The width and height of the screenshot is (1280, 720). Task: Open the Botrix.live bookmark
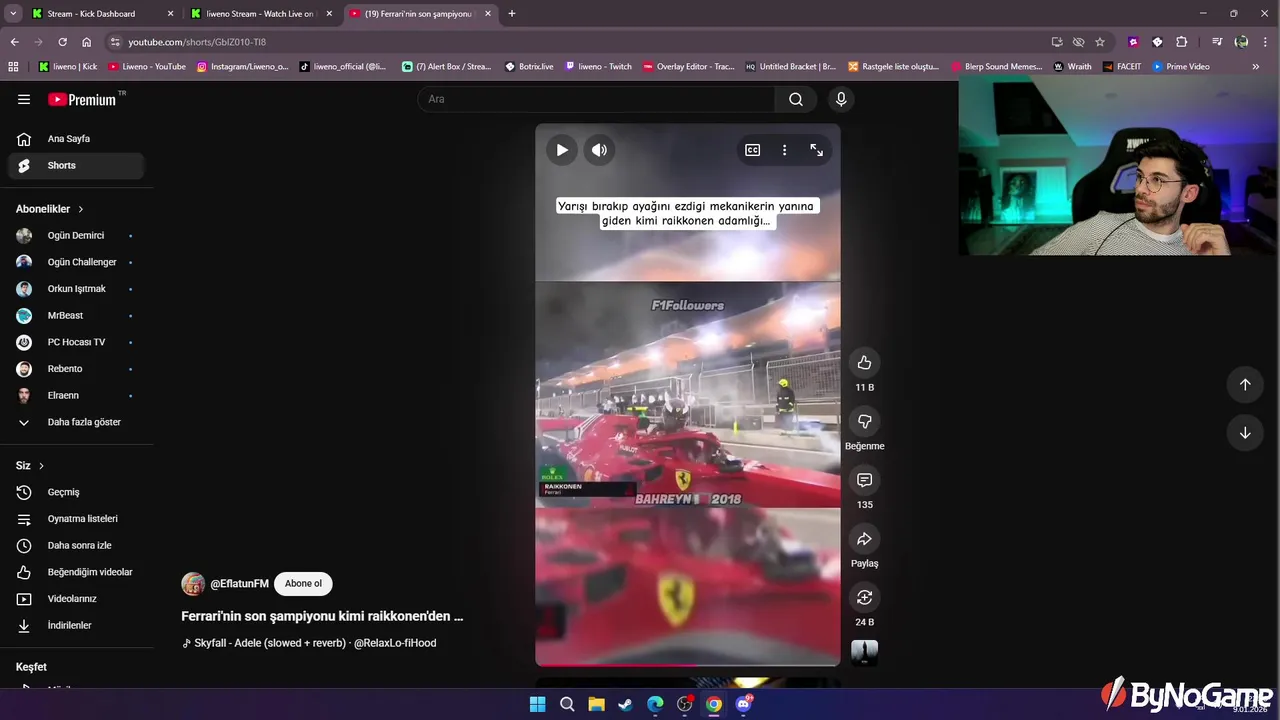pos(529,67)
